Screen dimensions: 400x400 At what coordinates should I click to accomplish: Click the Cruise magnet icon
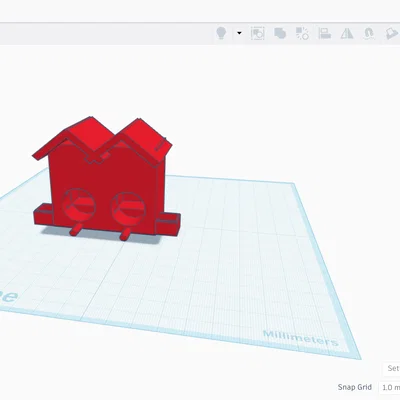369,33
